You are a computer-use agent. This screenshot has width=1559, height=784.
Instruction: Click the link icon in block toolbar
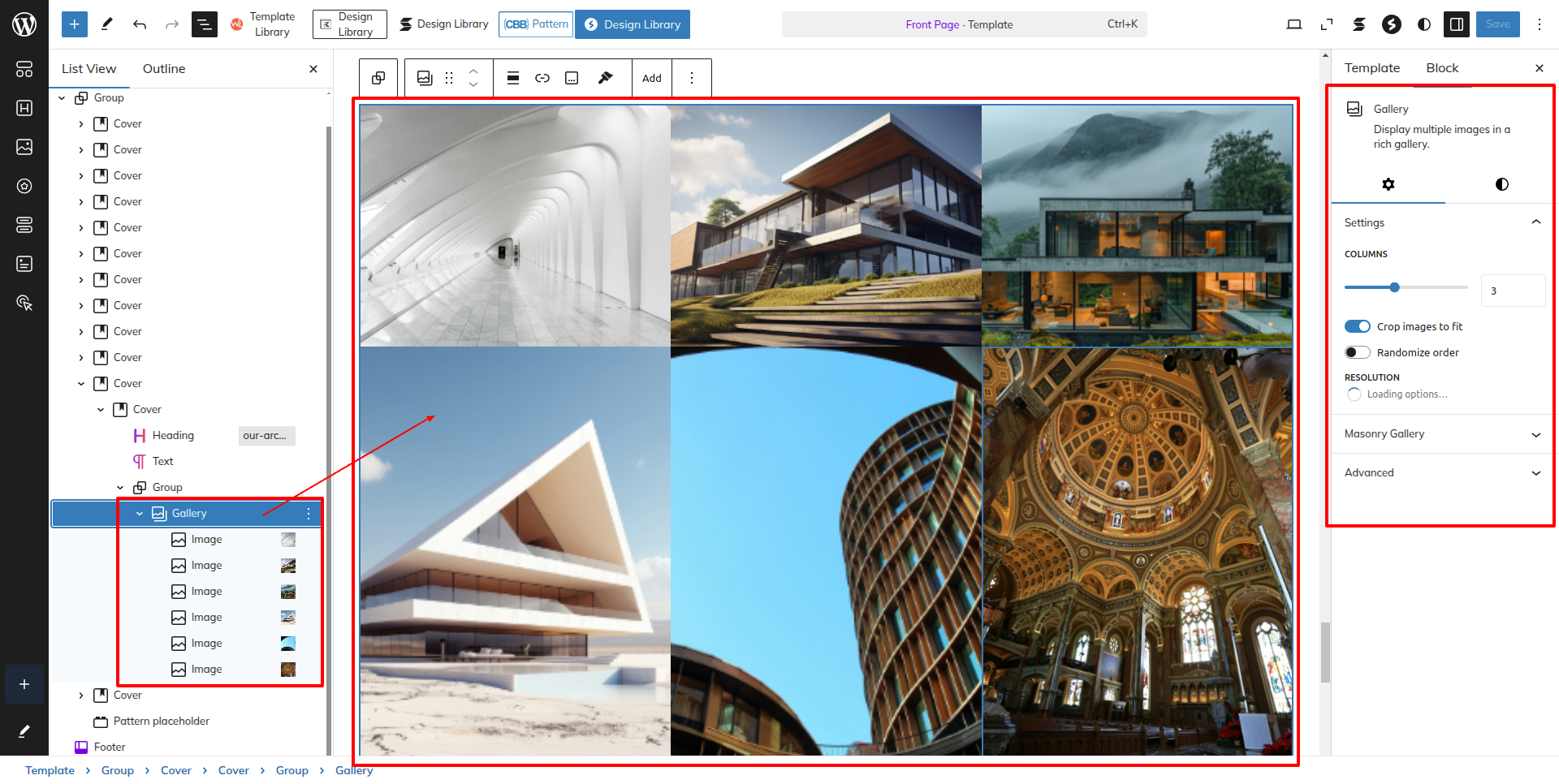point(542,78)
